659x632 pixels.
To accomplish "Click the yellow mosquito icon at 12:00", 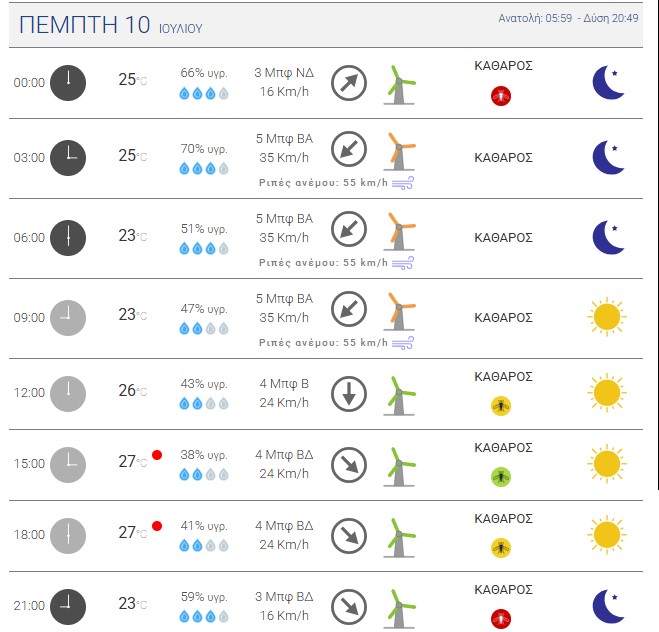I will click(x=502, y=406).
